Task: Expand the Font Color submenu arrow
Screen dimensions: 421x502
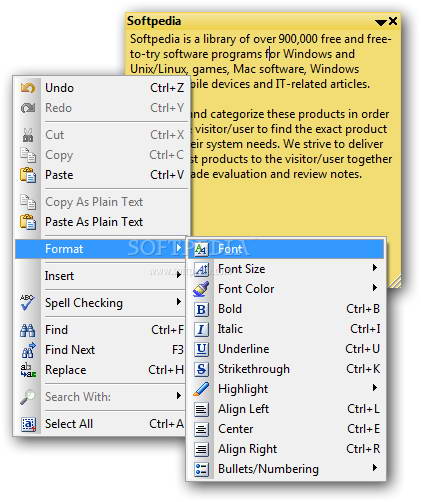Action: [x=375, y=288]
